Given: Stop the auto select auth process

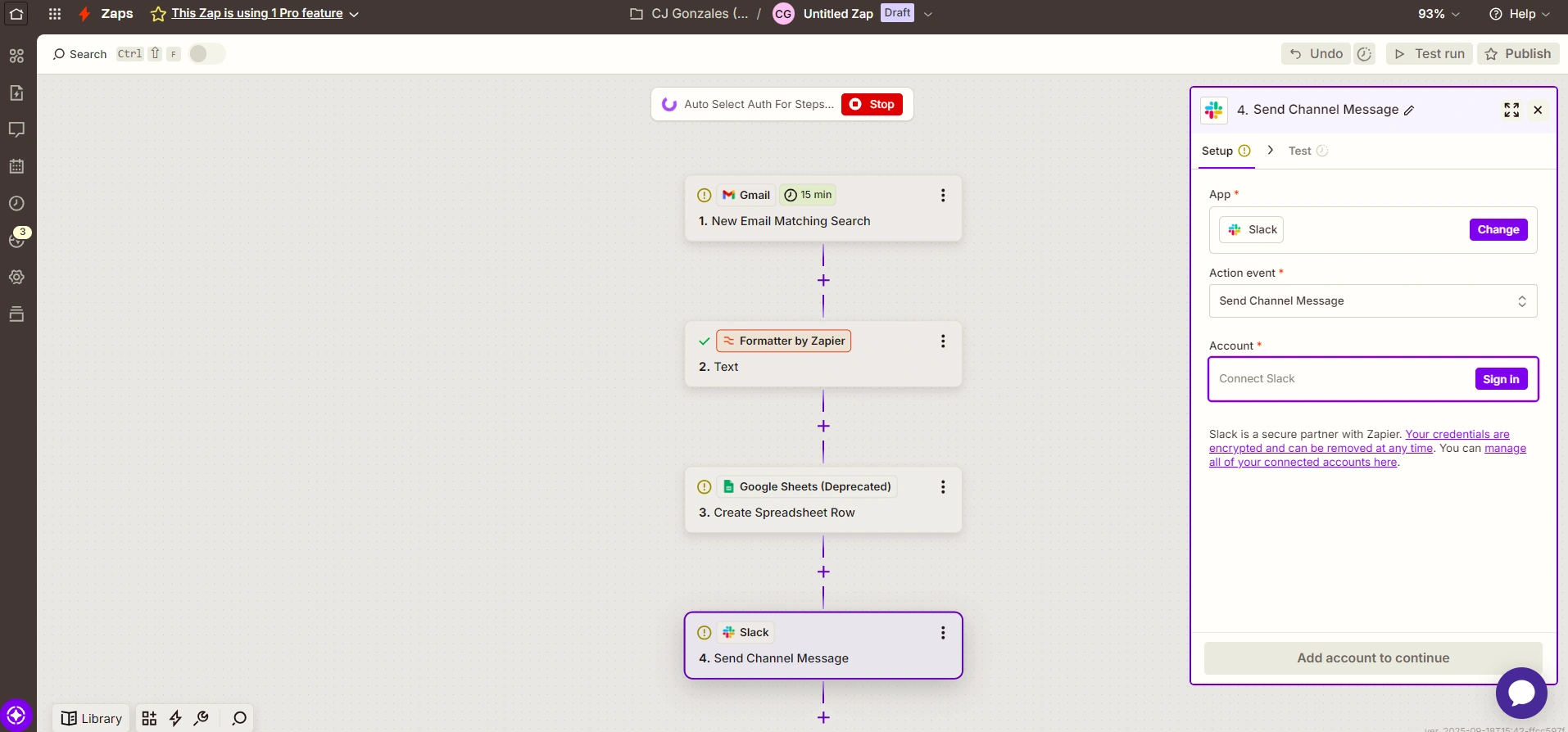Looking at the screenshot, I should coord(872,104).
